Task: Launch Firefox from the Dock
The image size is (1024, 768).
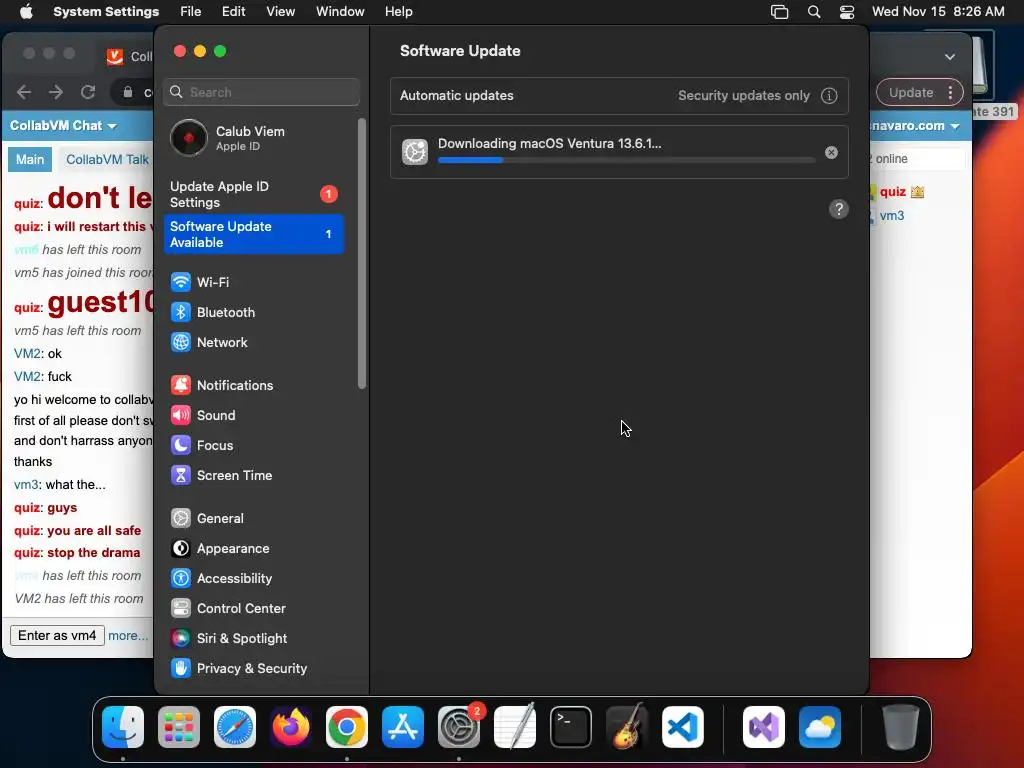Action: (291, 727)
